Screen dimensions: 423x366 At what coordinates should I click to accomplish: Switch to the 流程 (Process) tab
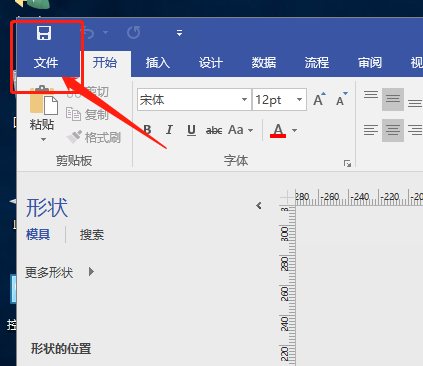click(317, 63)
